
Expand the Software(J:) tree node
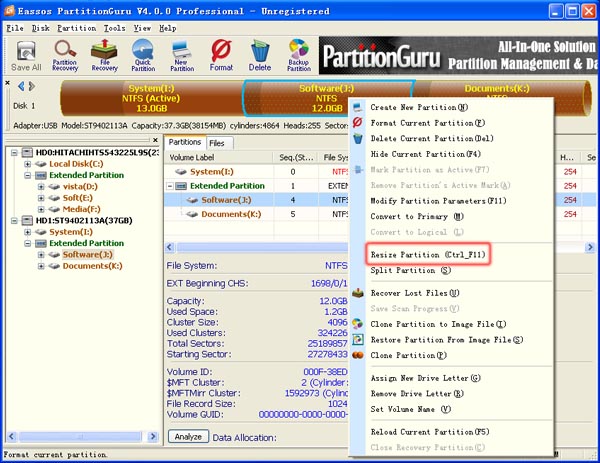41,254
